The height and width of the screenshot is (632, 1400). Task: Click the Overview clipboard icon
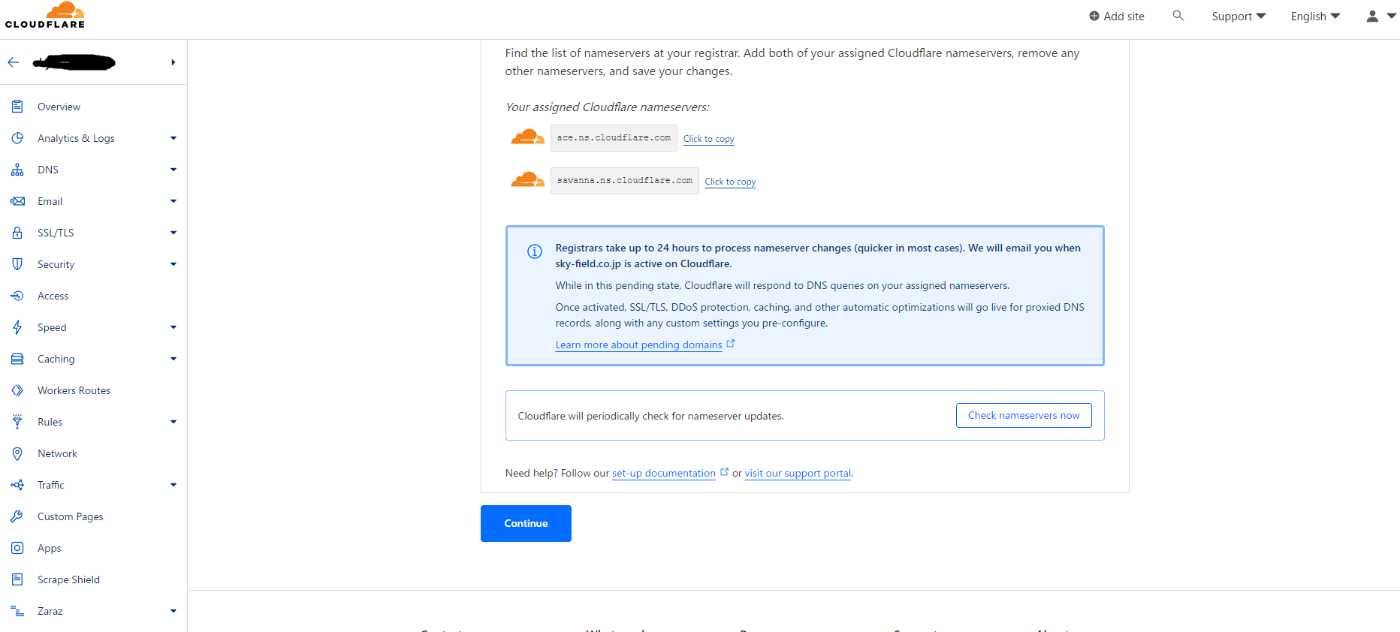tap(17, 106)
